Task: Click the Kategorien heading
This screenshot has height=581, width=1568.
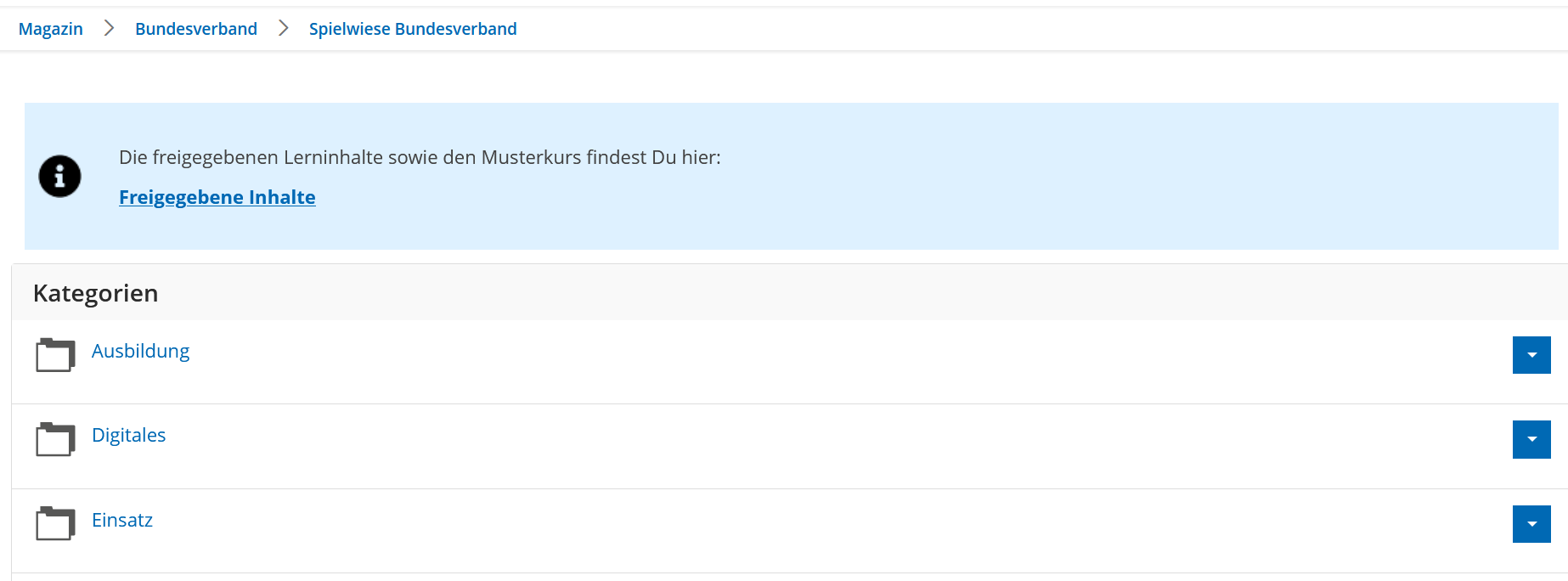Action: (95, 293)
